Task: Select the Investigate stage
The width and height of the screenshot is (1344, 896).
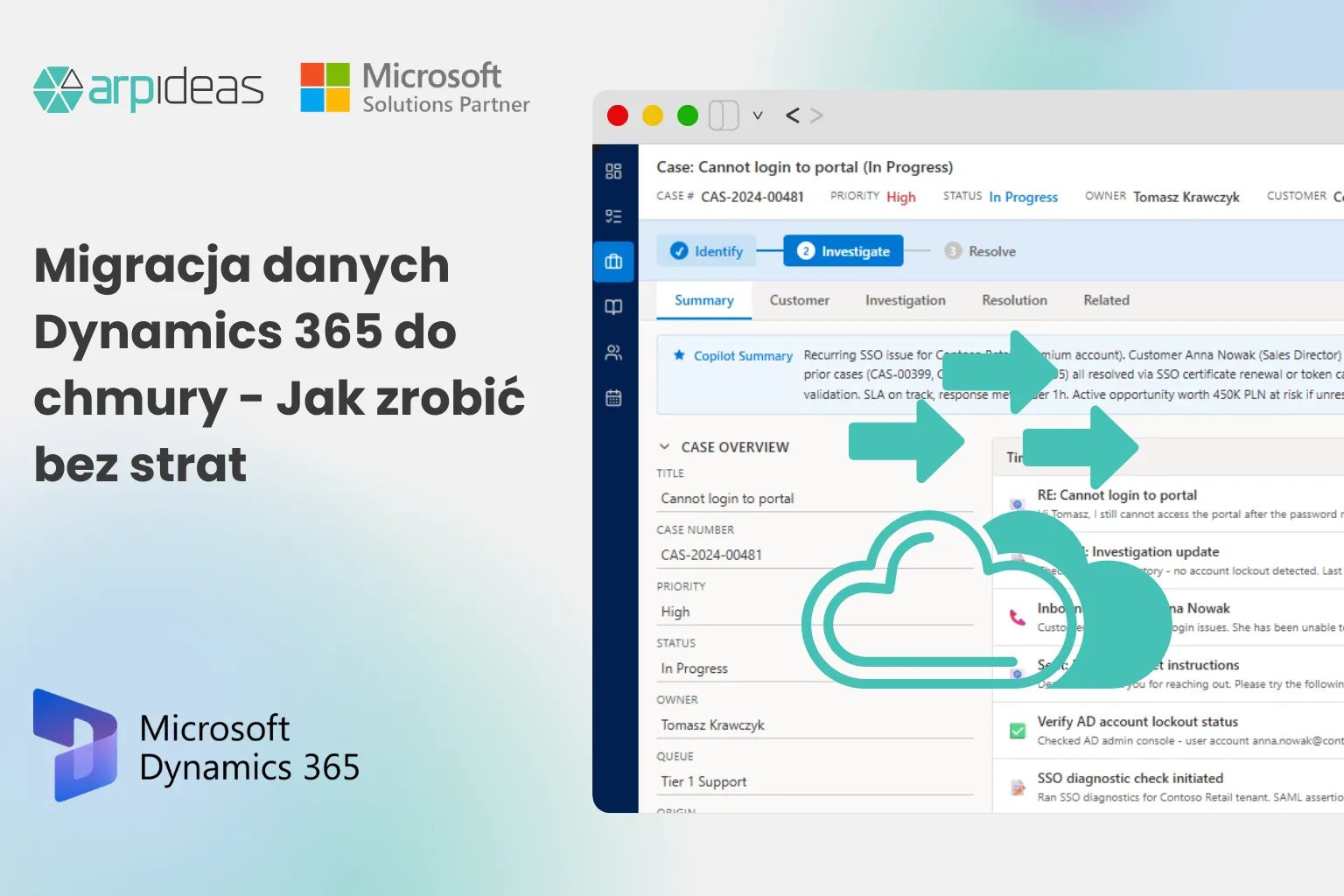Action: (843, 251)
